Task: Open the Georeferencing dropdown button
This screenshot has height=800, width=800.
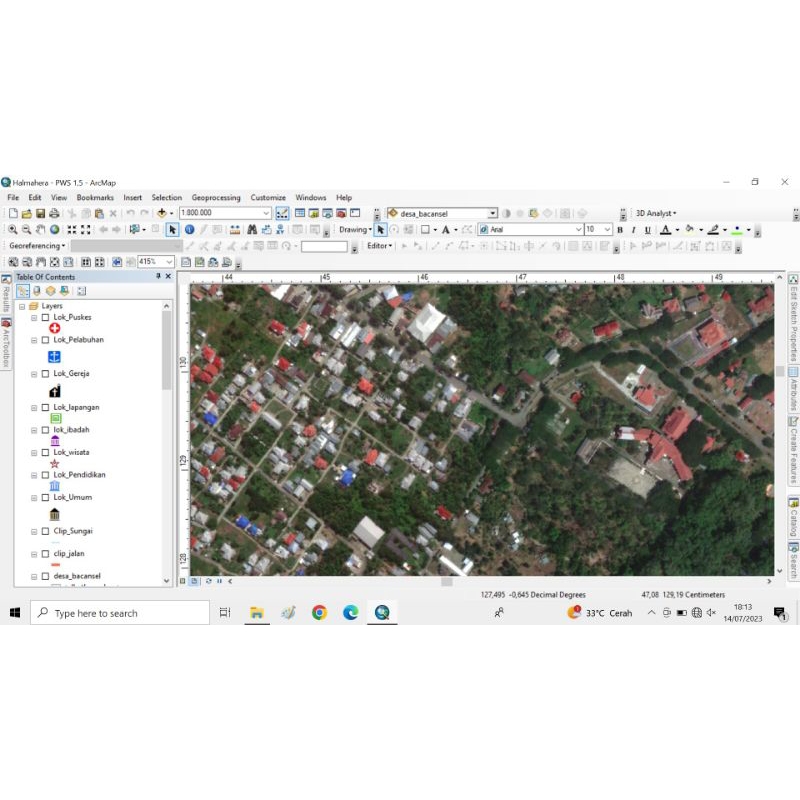Action: pos(38,246)
